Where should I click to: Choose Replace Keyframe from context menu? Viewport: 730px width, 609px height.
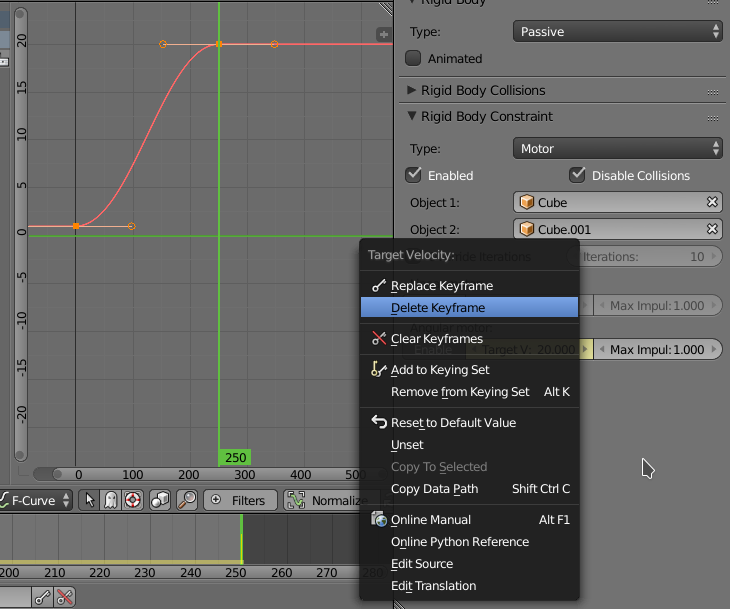pos(469,285)
